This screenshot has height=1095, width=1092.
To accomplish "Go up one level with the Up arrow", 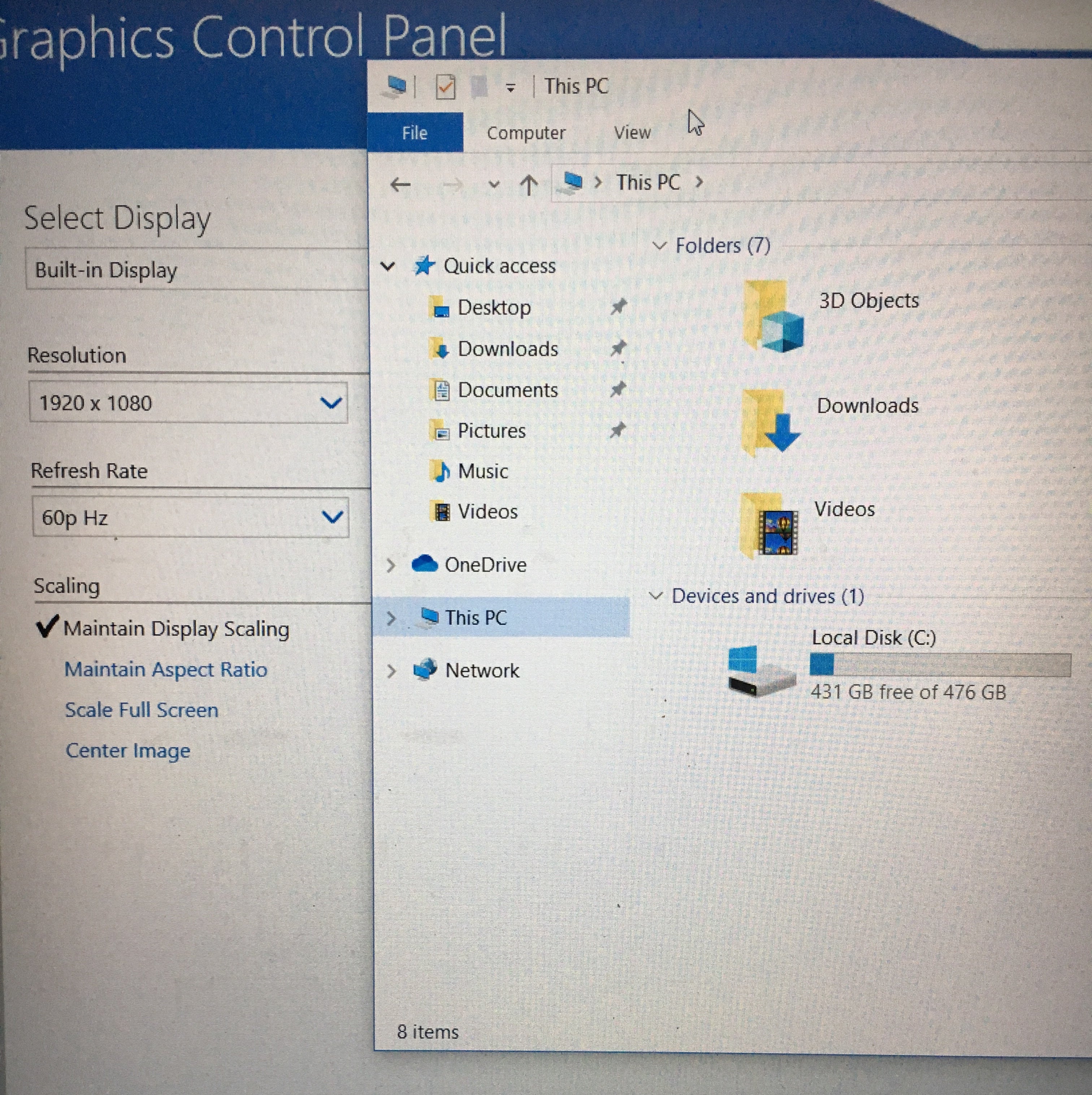I will pos(529,185).
